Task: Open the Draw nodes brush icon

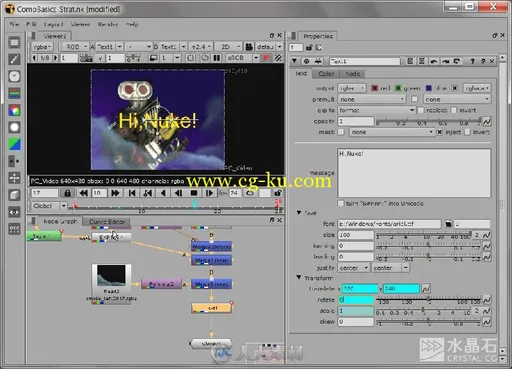Action: pos(14,59)
